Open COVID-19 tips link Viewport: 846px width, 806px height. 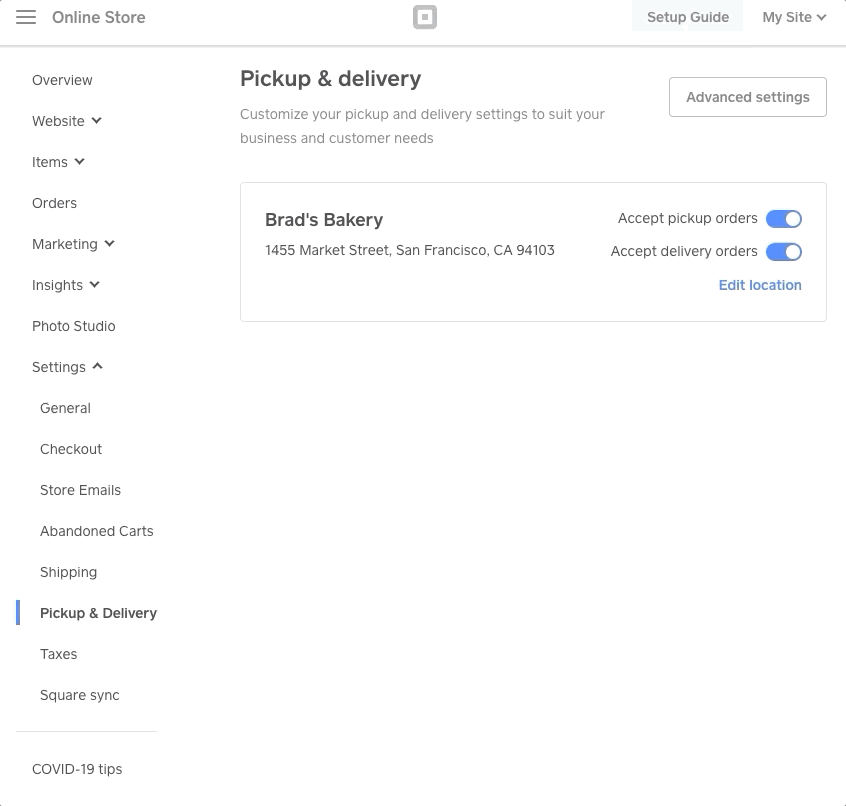coord(77,769)
